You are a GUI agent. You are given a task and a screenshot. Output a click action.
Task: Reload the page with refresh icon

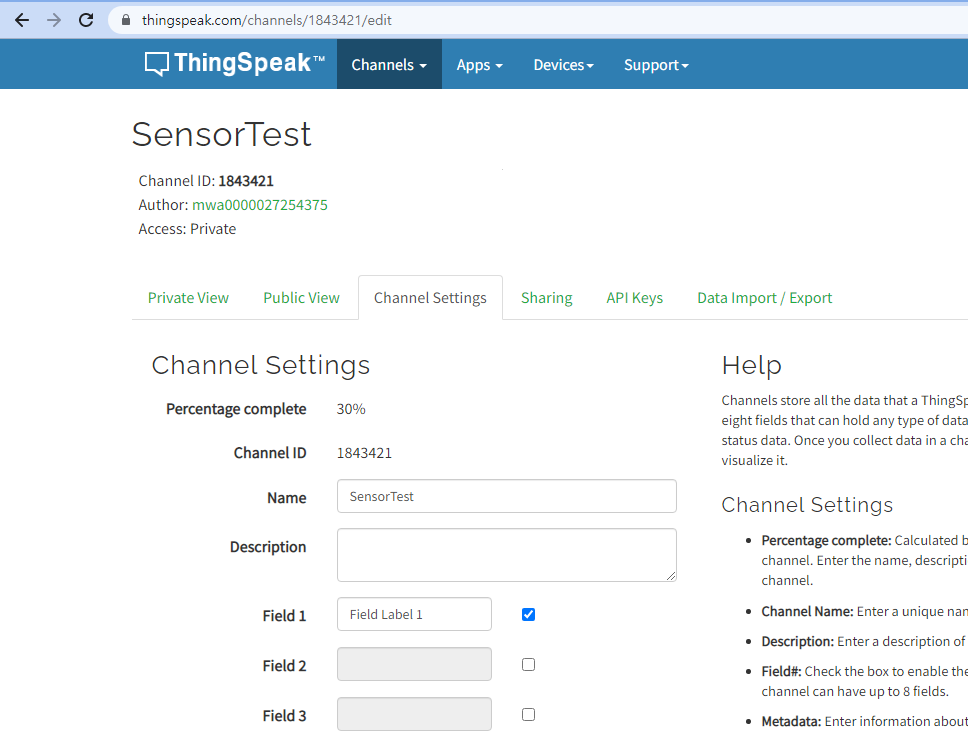[86, 20]
